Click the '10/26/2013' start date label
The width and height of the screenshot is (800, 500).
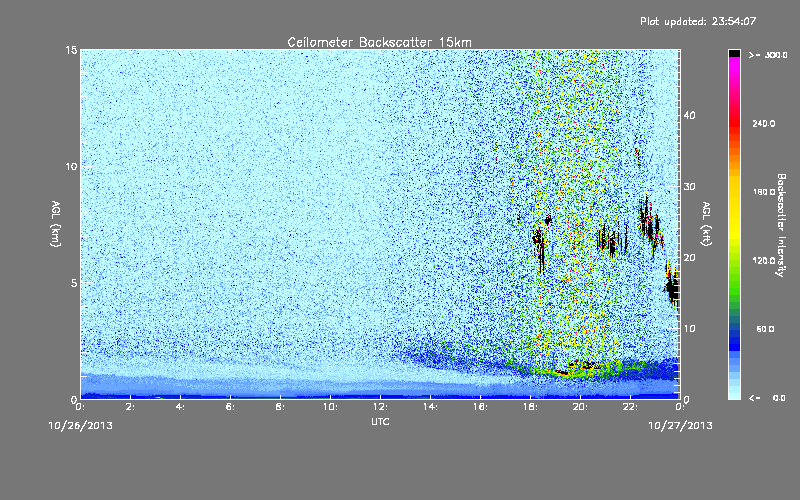pos(81,426)
